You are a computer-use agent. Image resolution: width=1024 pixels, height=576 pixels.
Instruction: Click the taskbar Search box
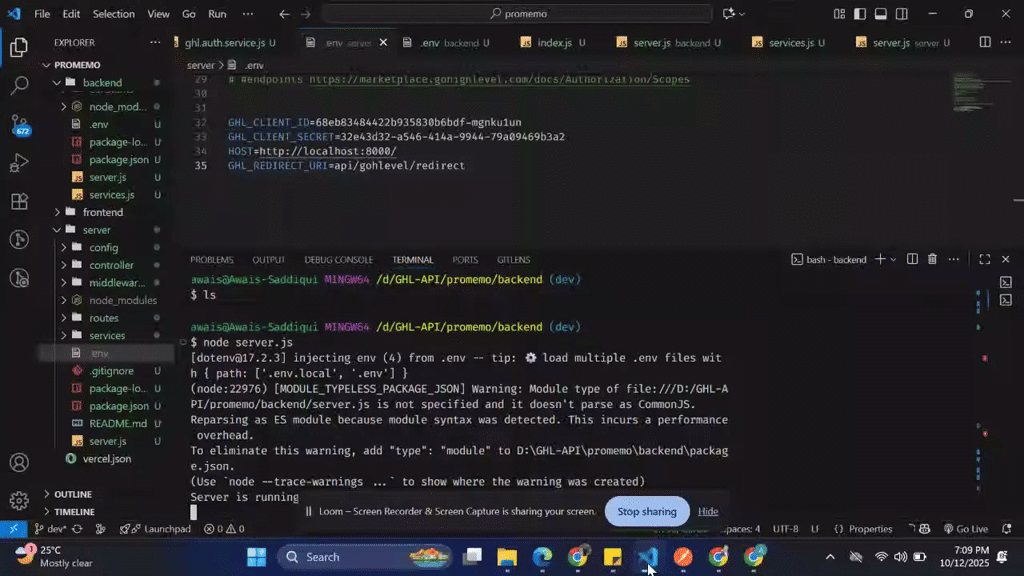(364, 556)
